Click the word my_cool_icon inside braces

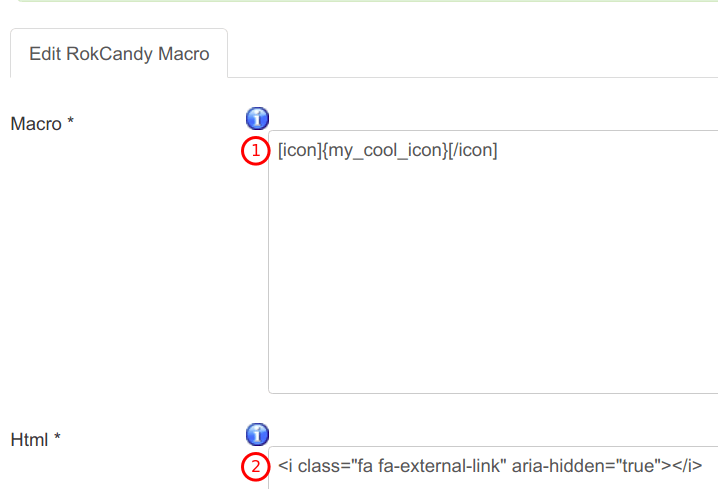coord(385,151)
